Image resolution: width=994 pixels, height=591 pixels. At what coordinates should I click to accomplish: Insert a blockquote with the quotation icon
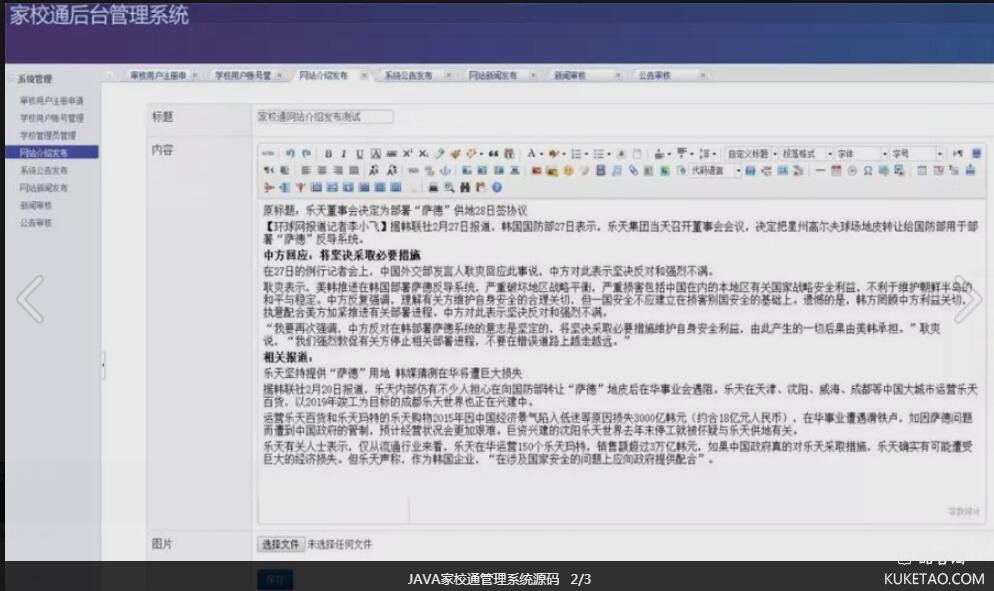click(493, 154)
